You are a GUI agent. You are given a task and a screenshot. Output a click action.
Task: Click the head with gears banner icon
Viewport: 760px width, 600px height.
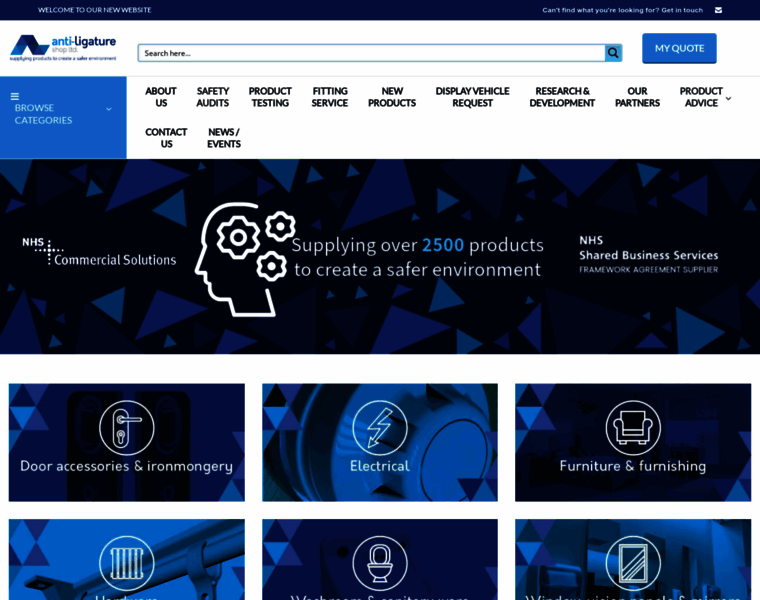click(x=245, y=260)
